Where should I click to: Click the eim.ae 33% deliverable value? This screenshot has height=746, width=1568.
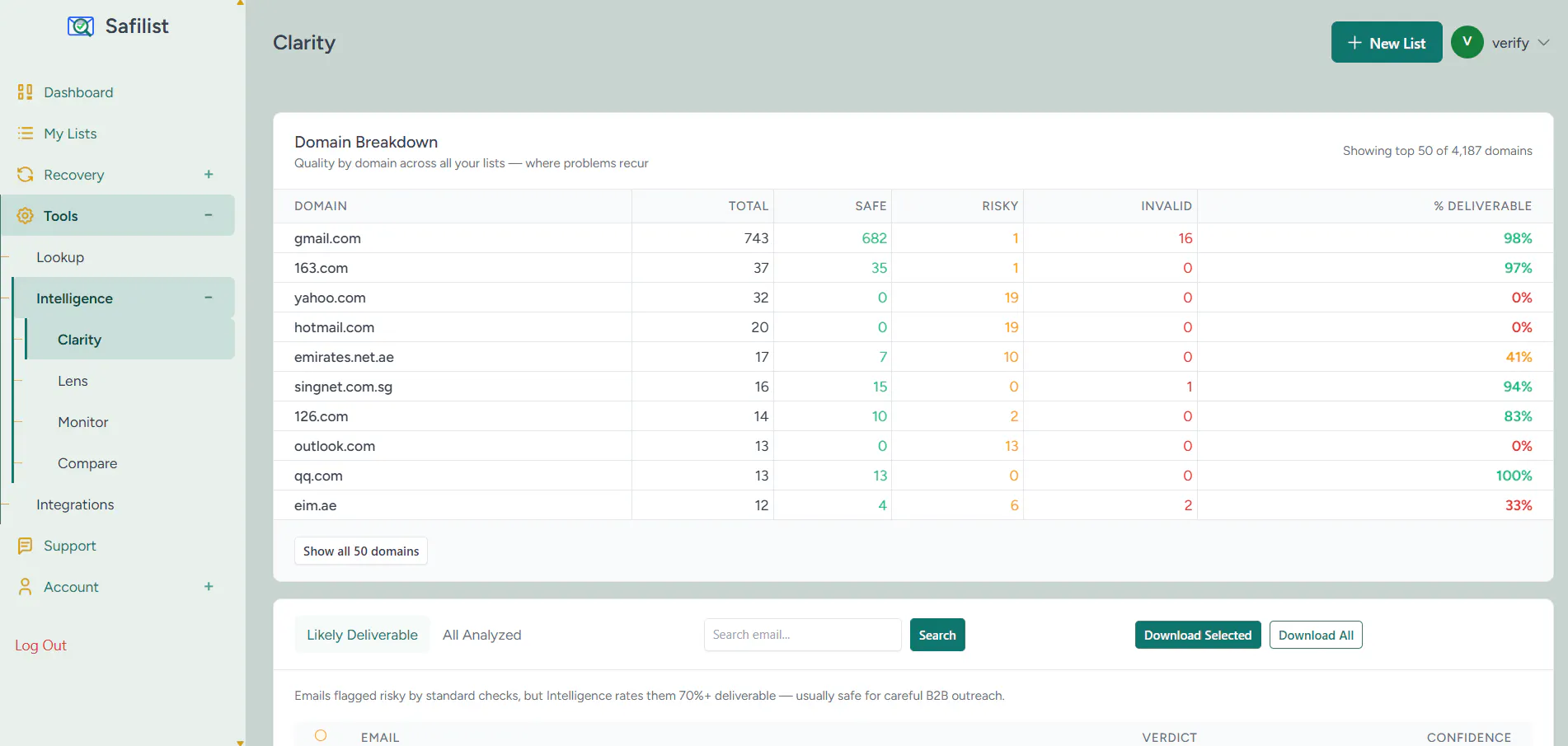point(1519,505)
